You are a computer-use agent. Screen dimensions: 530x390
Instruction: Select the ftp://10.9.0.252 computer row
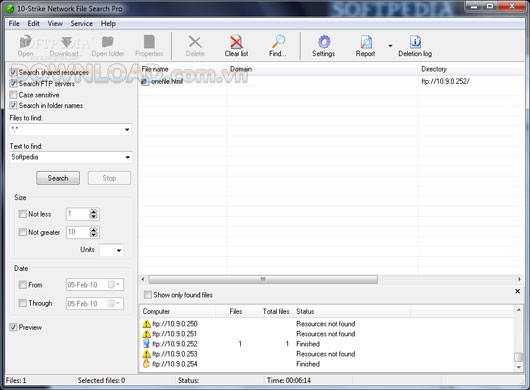[327, 344]
